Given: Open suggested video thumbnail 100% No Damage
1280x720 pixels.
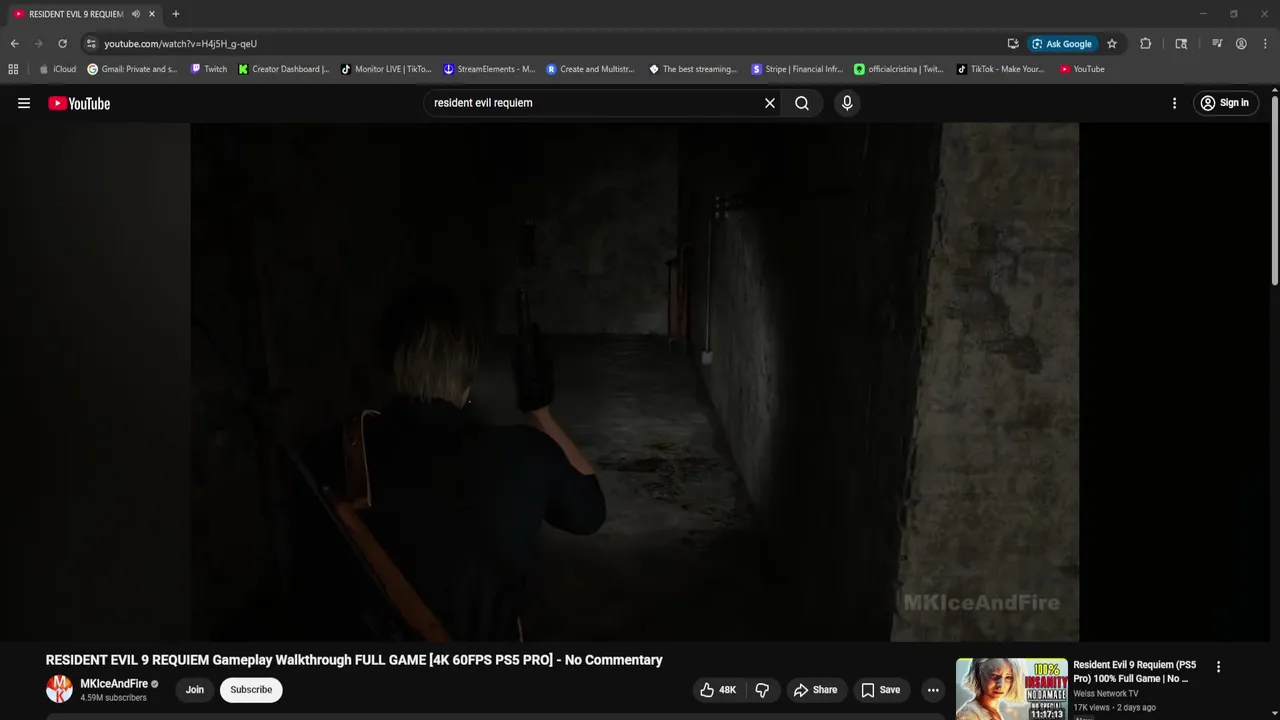Looking at the screenshot, I should click(x=1011, y=688).
